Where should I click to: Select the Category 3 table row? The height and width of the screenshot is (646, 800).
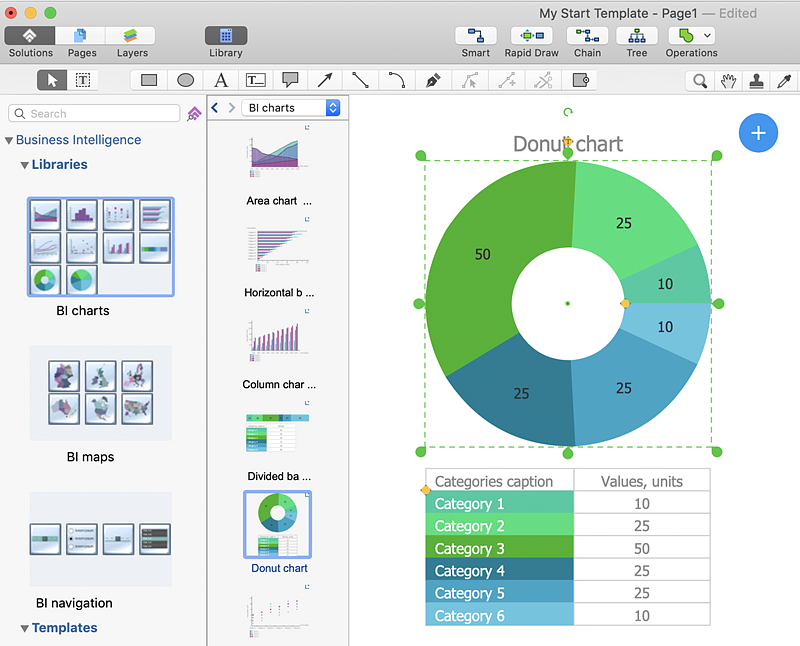[567, 548]
